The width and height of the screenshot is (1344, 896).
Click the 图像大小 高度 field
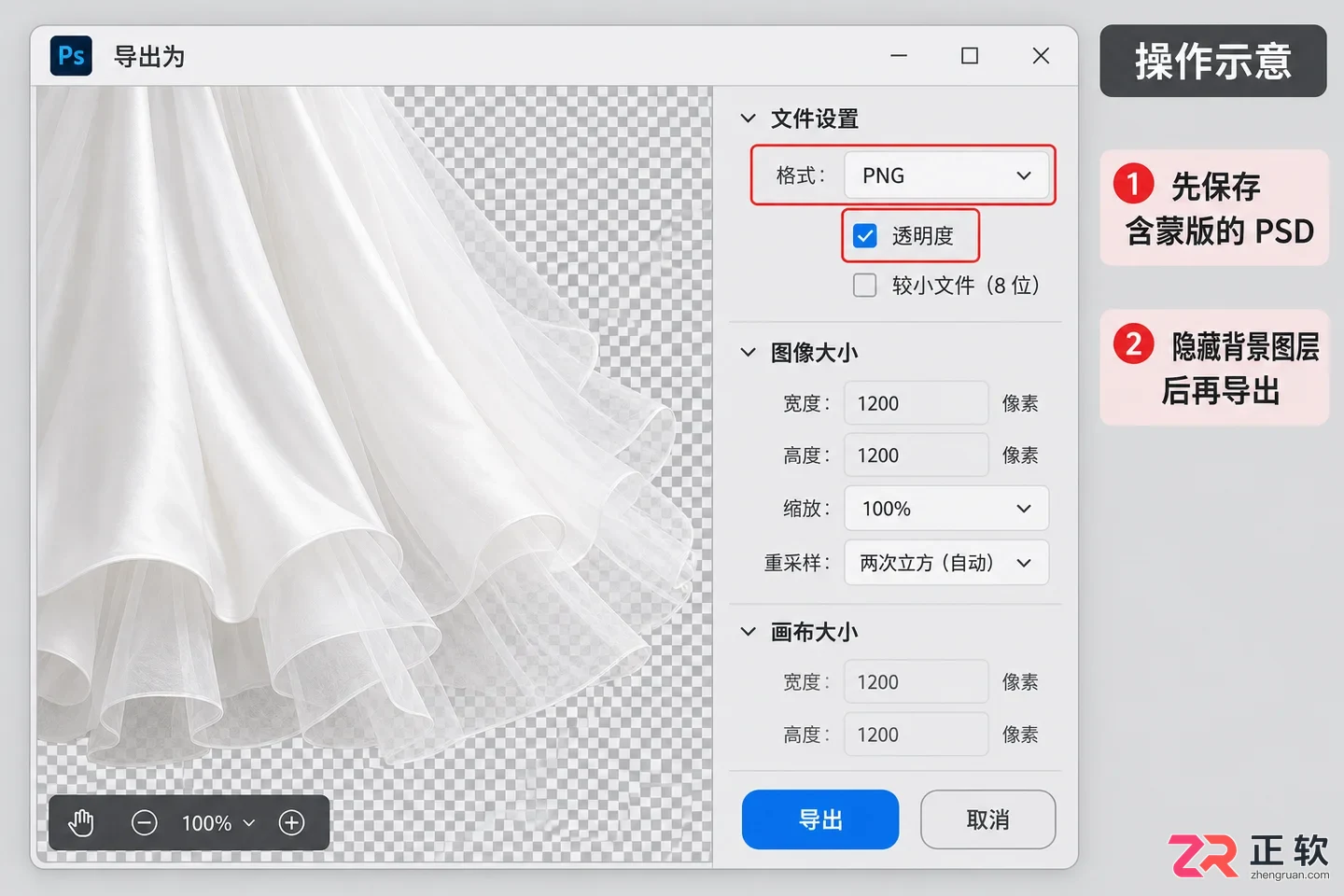916,455
